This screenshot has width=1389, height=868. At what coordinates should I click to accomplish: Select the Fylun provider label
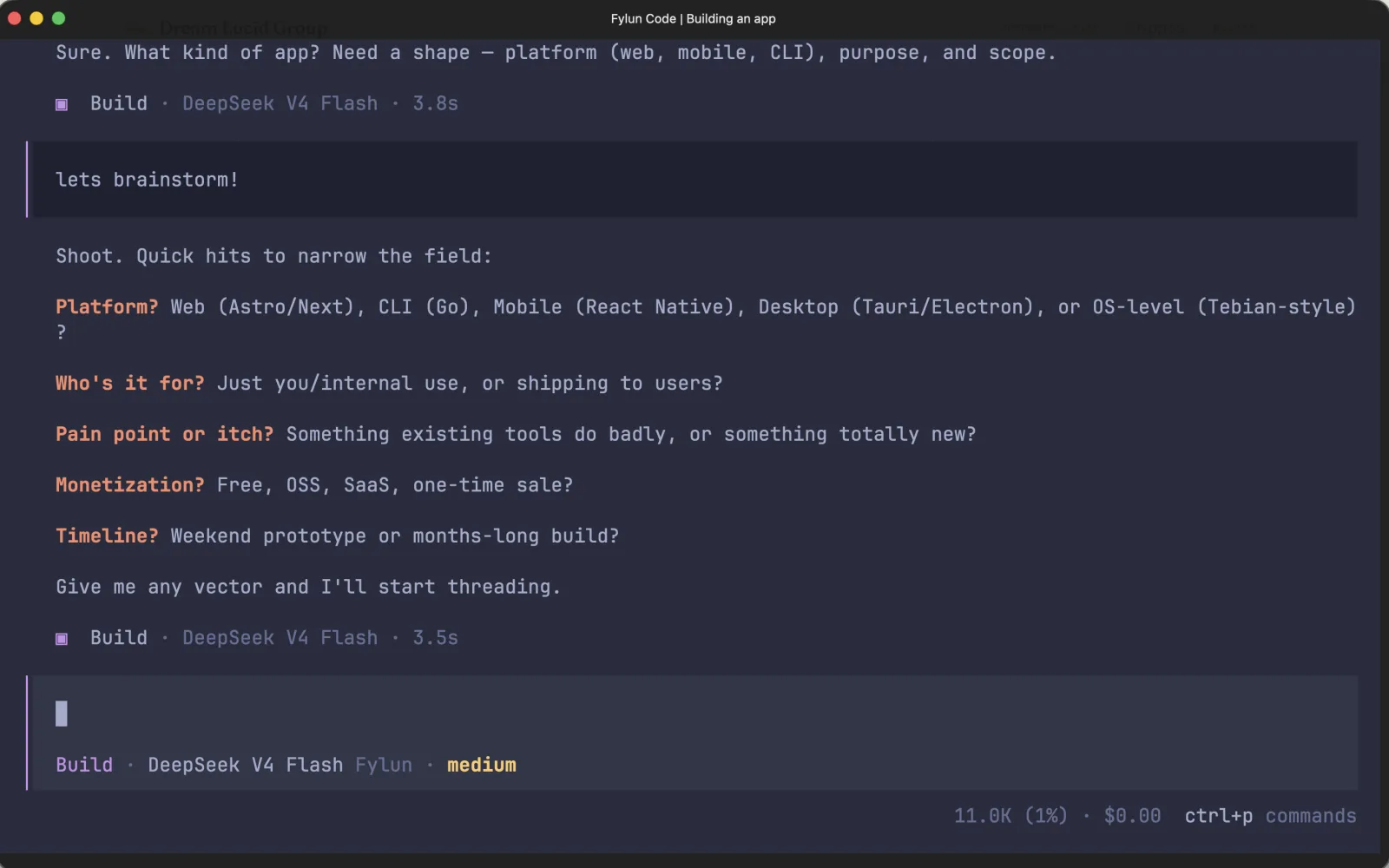[384, 765]
